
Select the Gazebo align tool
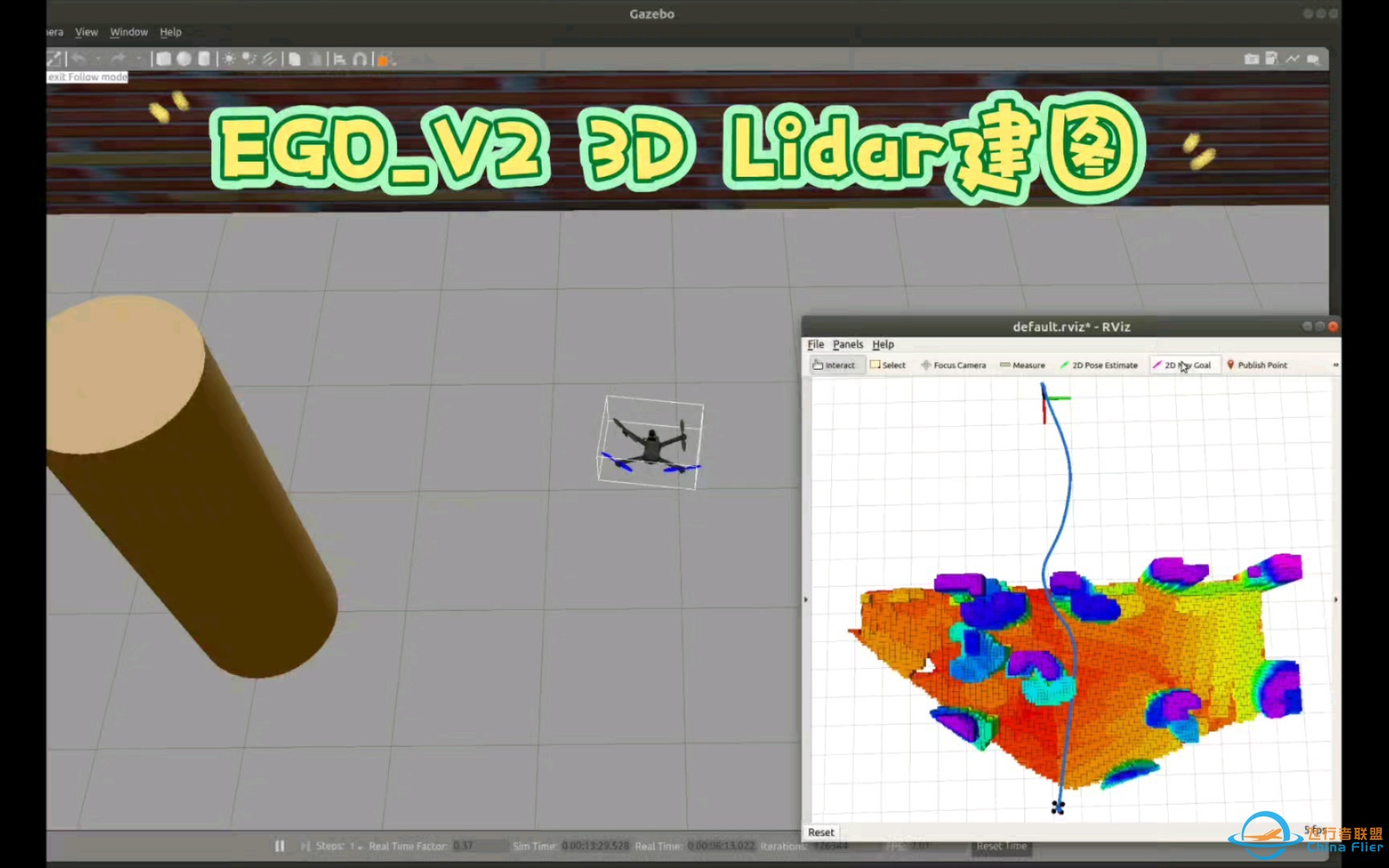339,59
